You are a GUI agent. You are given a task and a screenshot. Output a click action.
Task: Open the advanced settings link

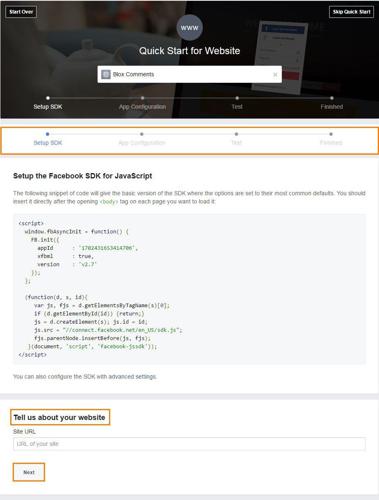[x=132, y=377]
